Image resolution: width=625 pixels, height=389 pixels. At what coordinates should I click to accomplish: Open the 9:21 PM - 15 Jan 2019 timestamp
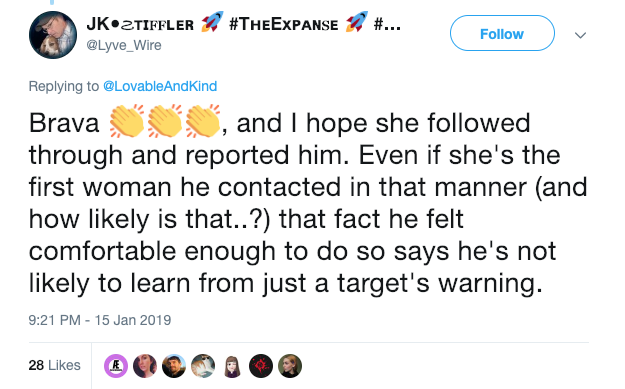100,320
